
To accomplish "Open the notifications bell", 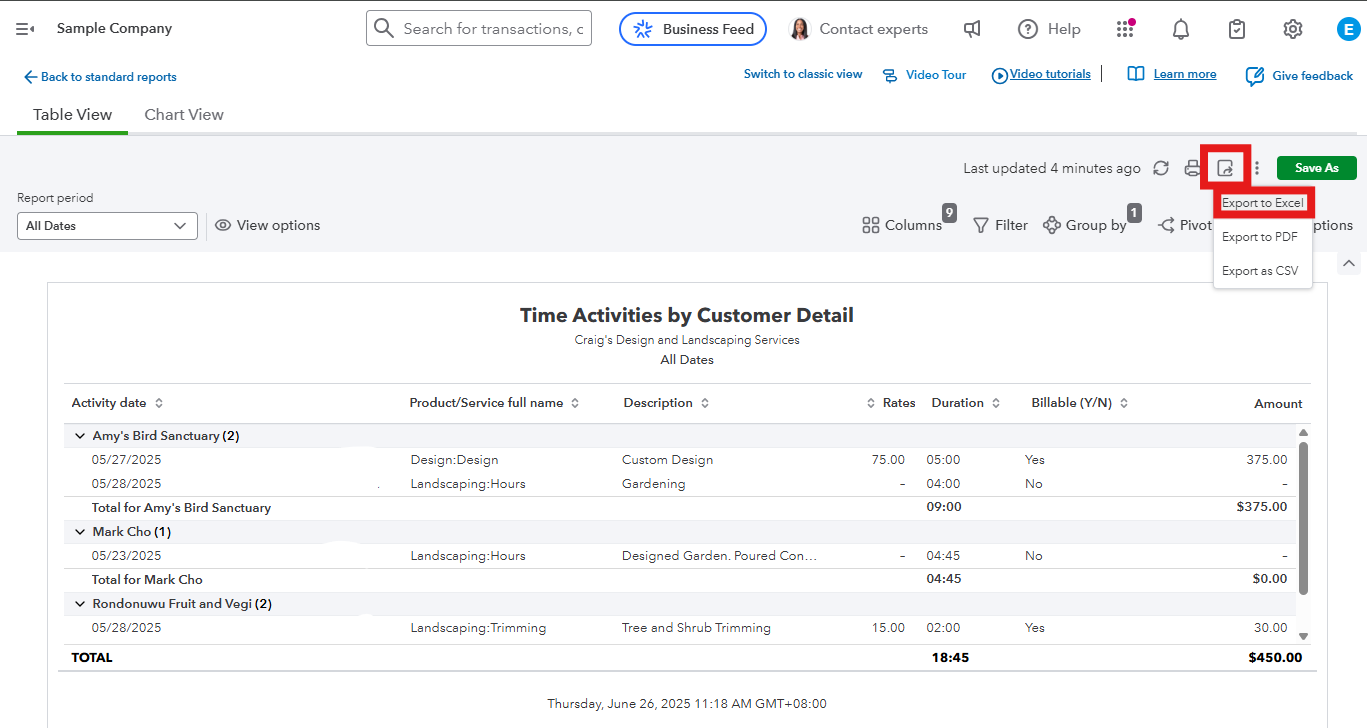I will point(1181,29).
